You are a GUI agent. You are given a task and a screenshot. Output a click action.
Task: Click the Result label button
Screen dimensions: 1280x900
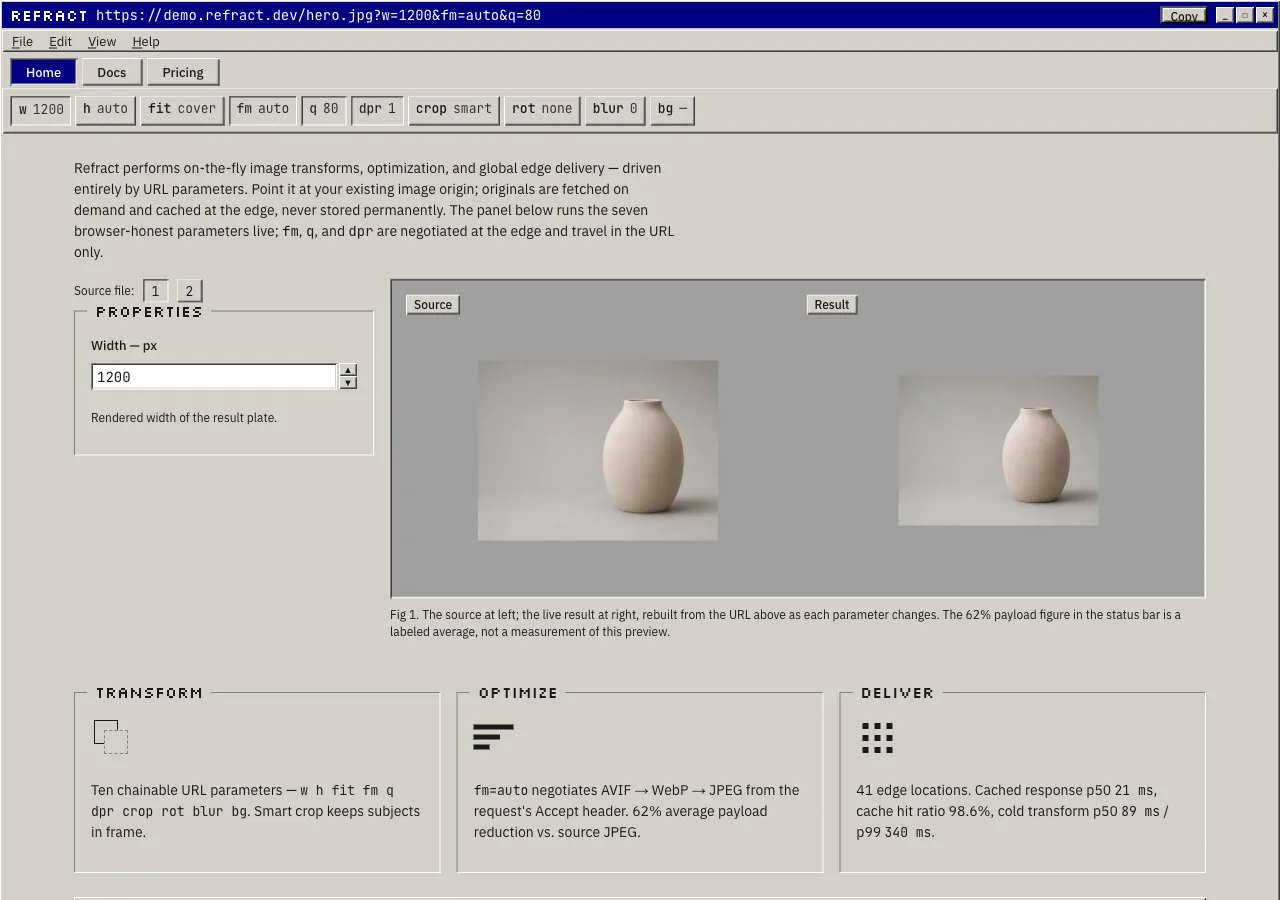click(x=832, y=304)
